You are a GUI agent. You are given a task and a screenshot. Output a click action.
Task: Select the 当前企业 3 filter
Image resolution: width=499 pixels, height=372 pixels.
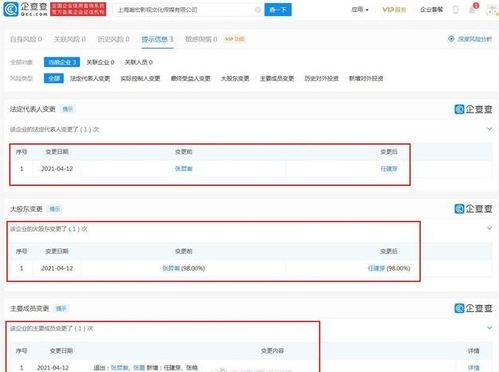pos(62,62)
